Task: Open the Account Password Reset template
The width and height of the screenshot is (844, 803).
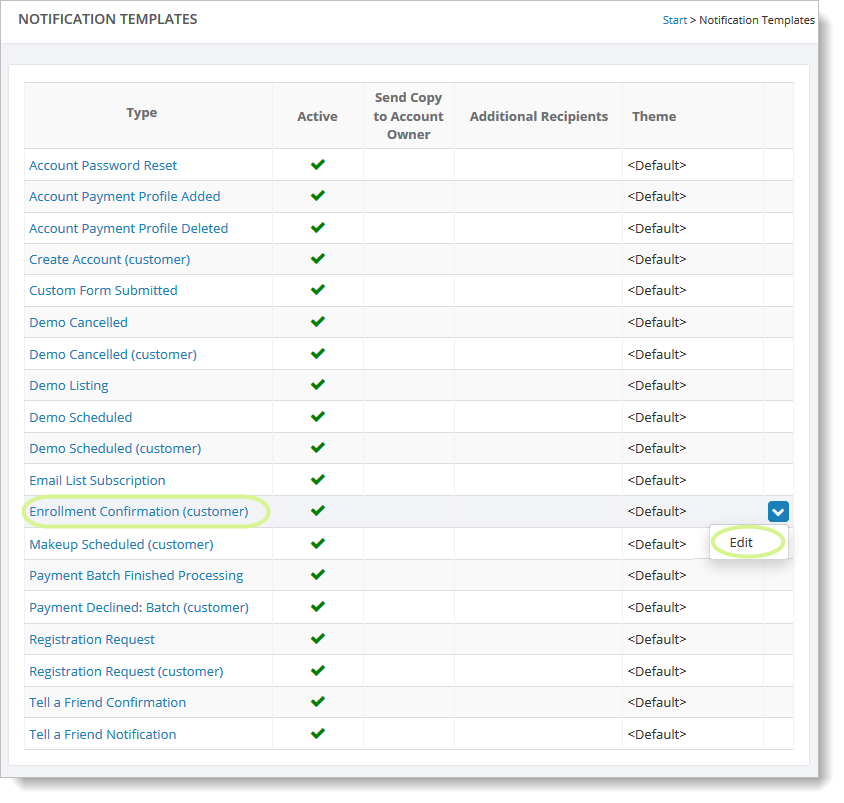Action: tap(103, 165)
